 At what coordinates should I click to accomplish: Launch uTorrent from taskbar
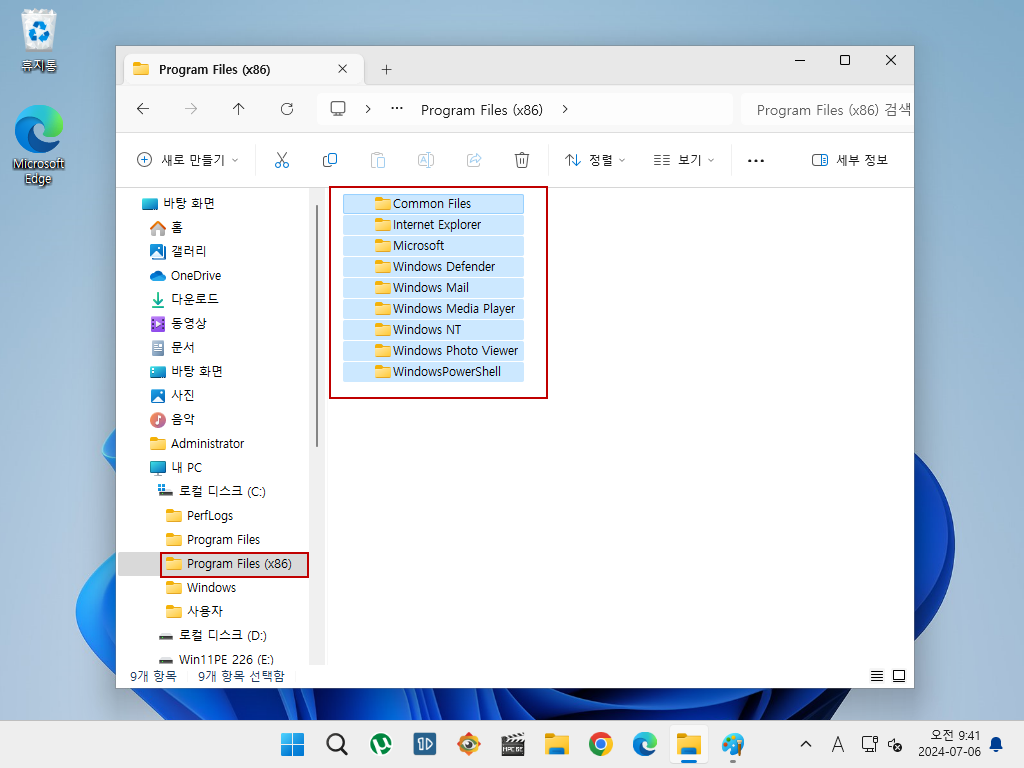(381, 744)
